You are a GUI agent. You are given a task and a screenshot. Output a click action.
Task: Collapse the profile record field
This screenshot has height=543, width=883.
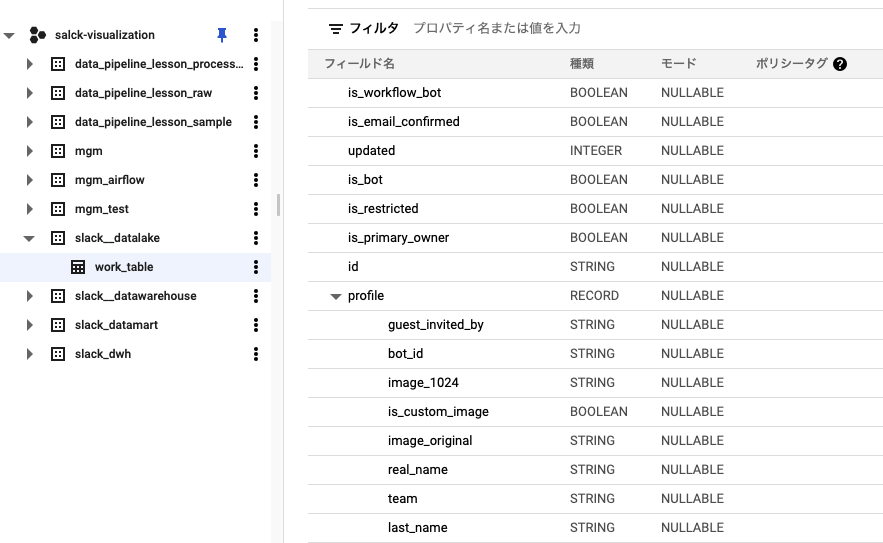point(336,296)
